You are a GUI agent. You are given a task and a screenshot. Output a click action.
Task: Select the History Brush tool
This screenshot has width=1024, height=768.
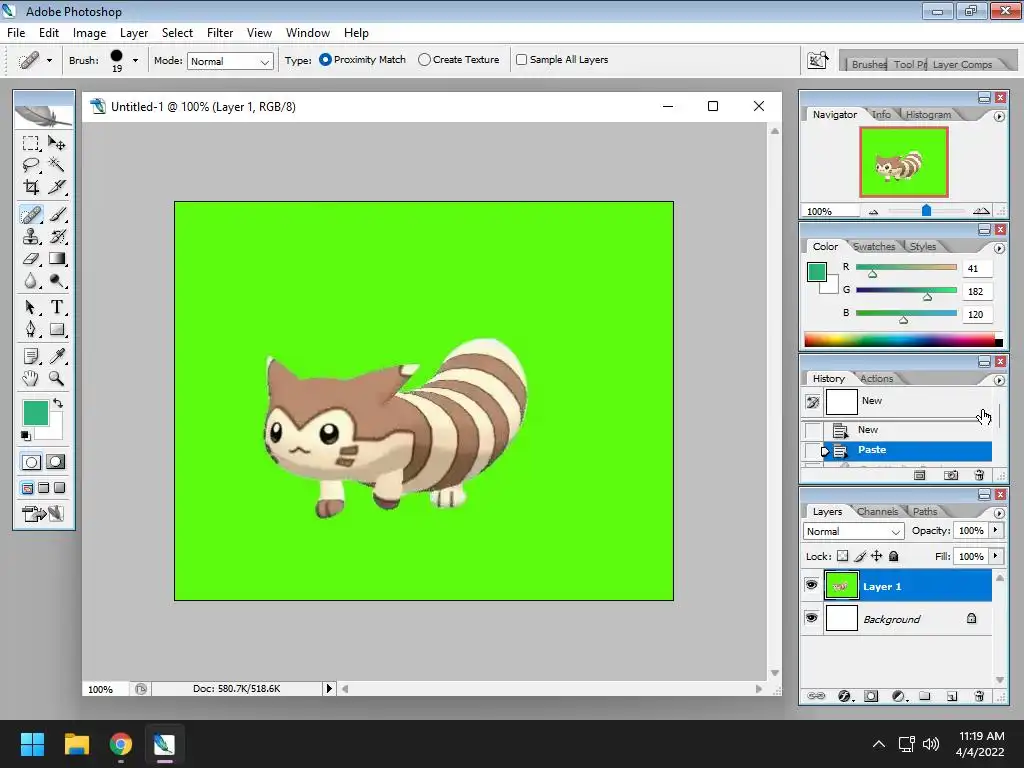57,236
